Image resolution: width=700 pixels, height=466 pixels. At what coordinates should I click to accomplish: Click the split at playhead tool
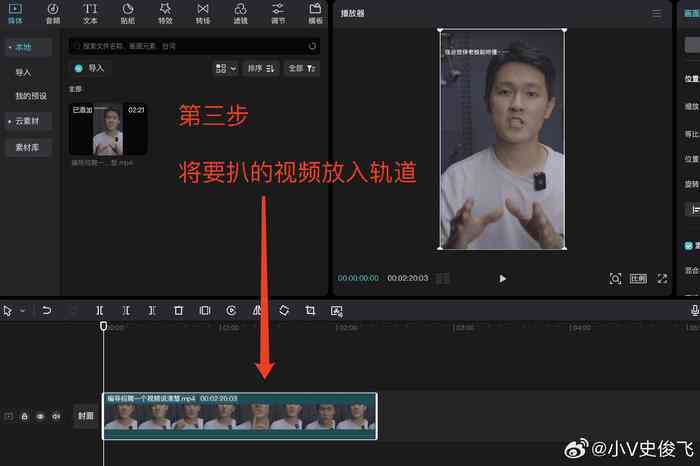pyautogui.click(x=100, y=310)
